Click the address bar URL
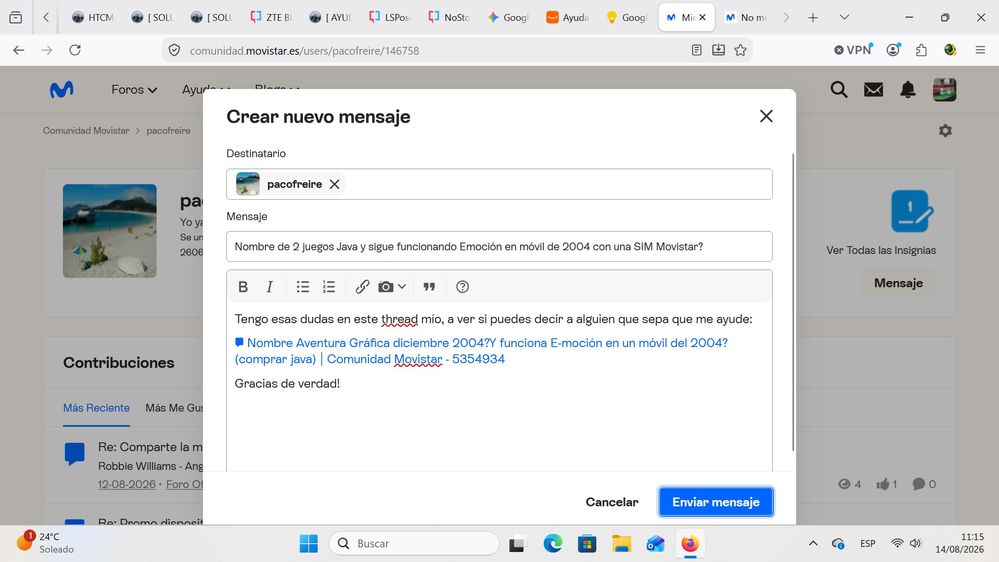 coord(305,50)
